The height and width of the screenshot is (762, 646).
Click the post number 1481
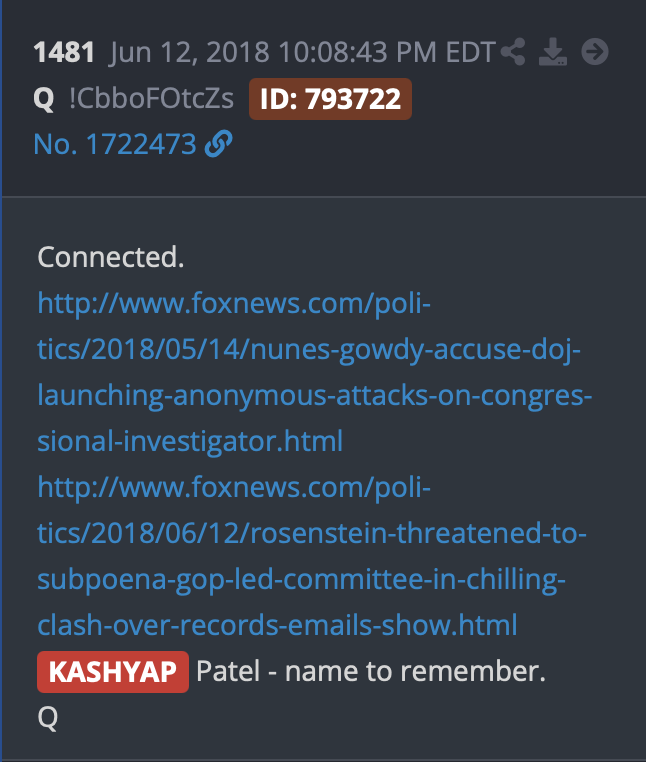click(x=63, y=53)
